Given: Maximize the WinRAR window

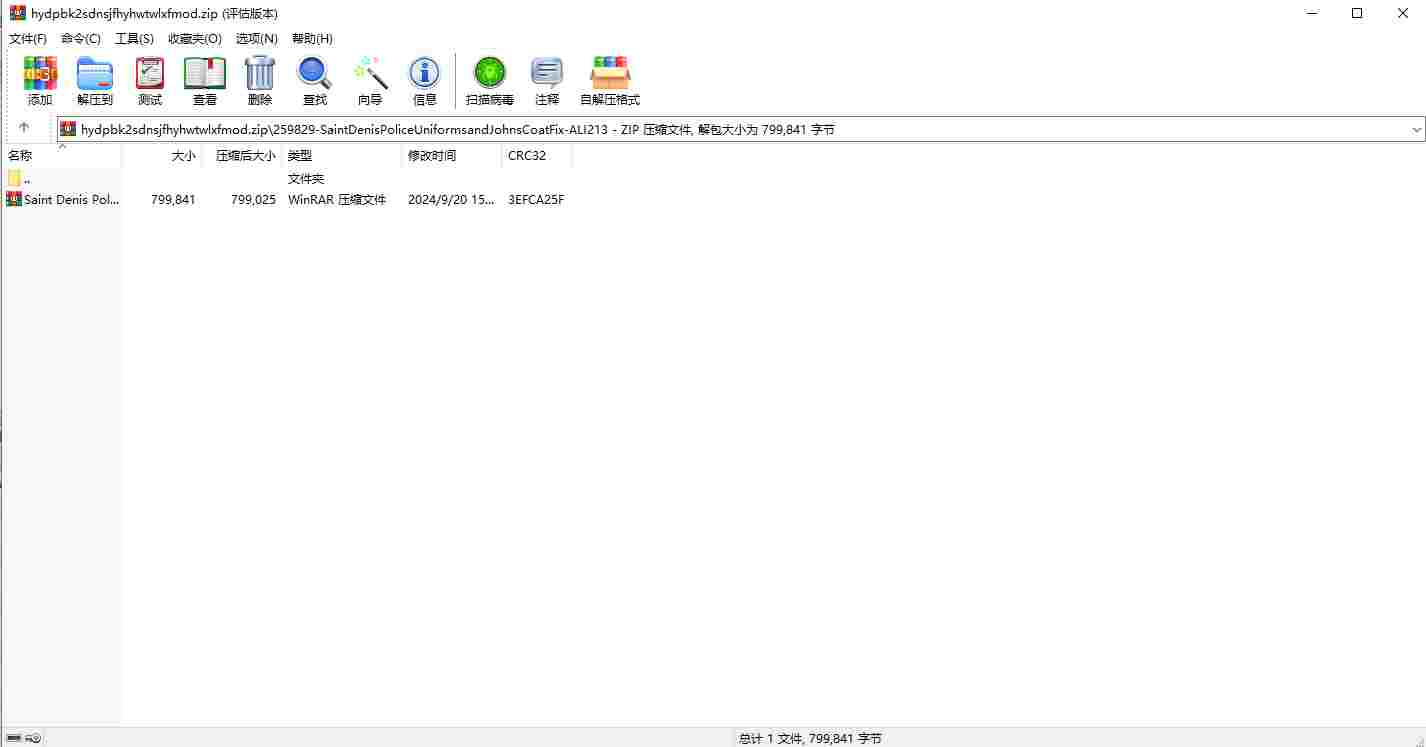Looking at the screenshot, I should [1357, 13].
